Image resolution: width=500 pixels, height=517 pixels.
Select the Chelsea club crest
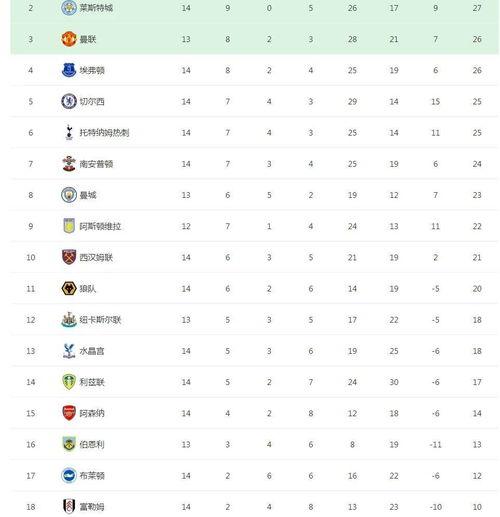pos(69,101)
